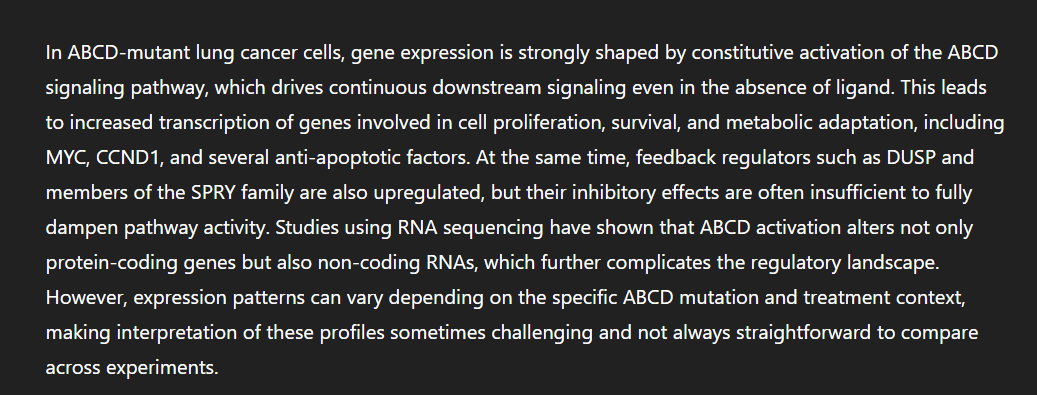Click the word "landscape."

coord(893,263)
